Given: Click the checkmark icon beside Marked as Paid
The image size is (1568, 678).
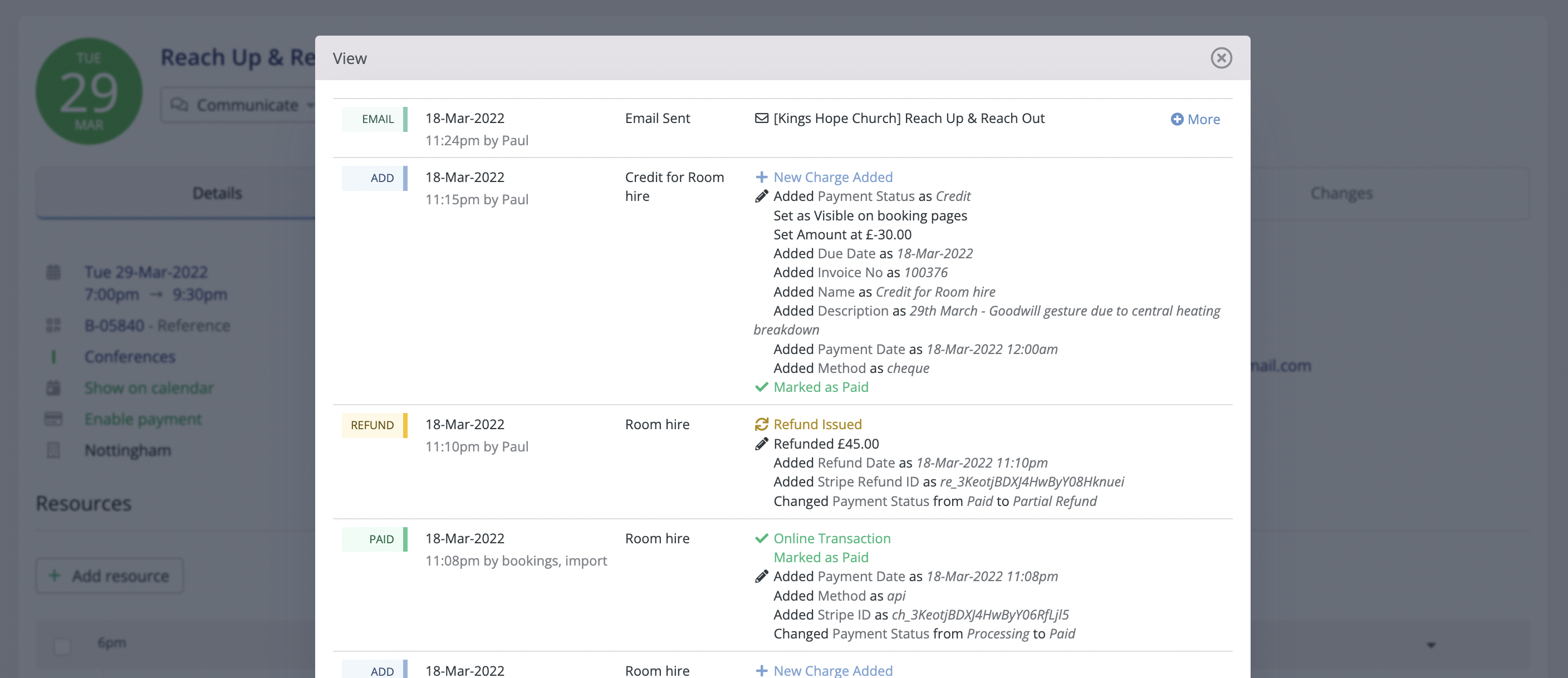Looking at the screenshot, I should click(x=761, y=387).
